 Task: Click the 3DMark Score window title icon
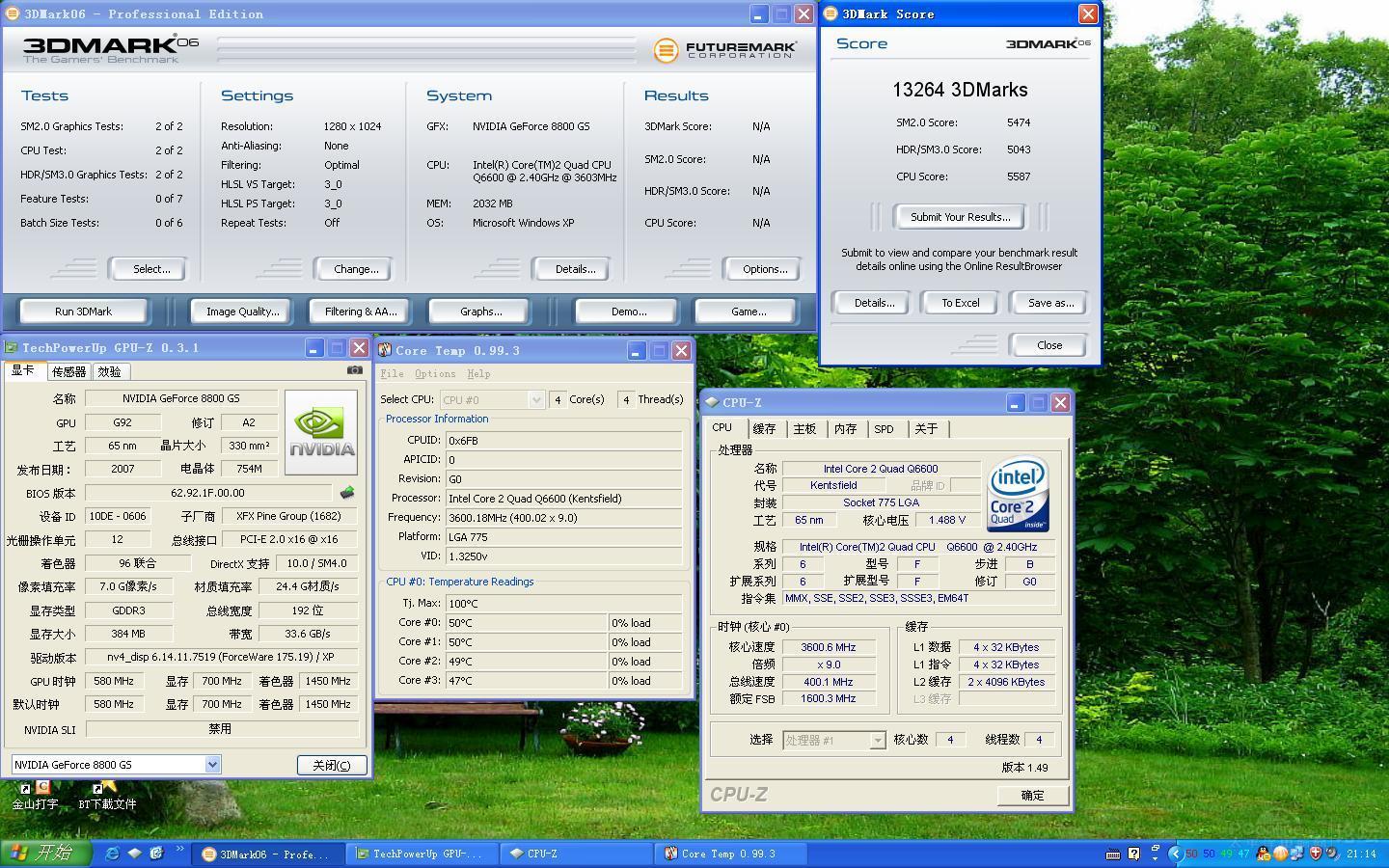831,14
